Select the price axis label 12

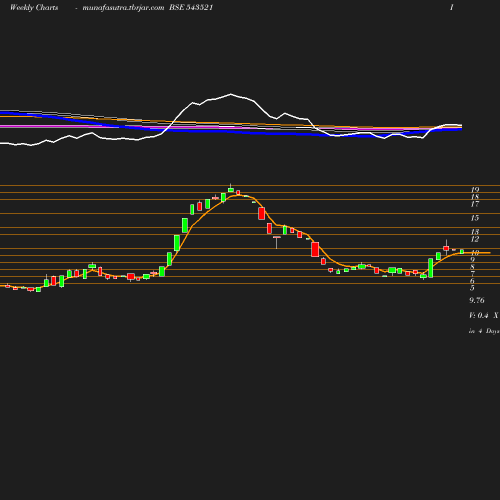pyautogui.click(x=475, y=239)
